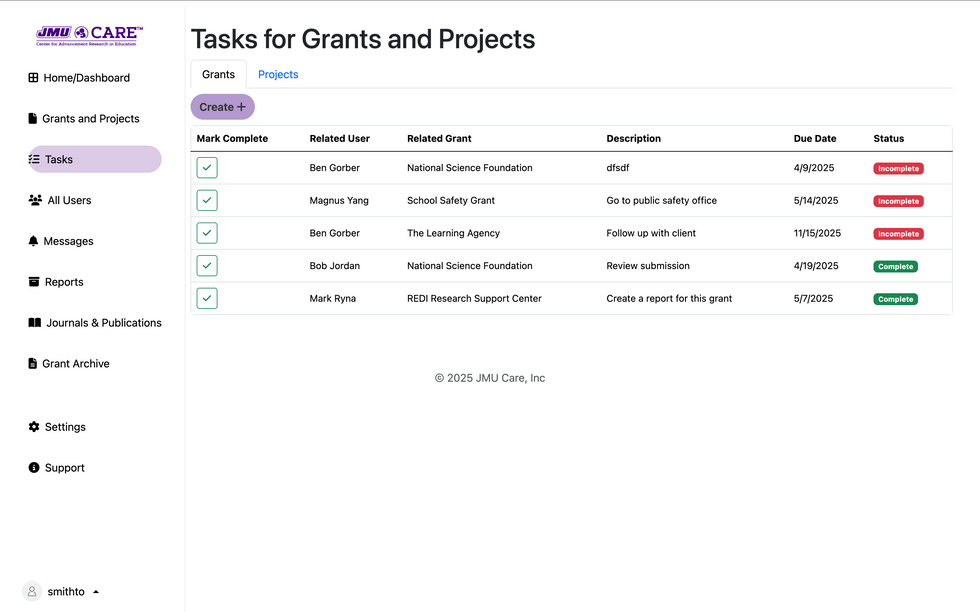This screenshot has height=612, width=980.
Task: Toggle complete checkbox for dfsdf task
Action: pos(207,168)
